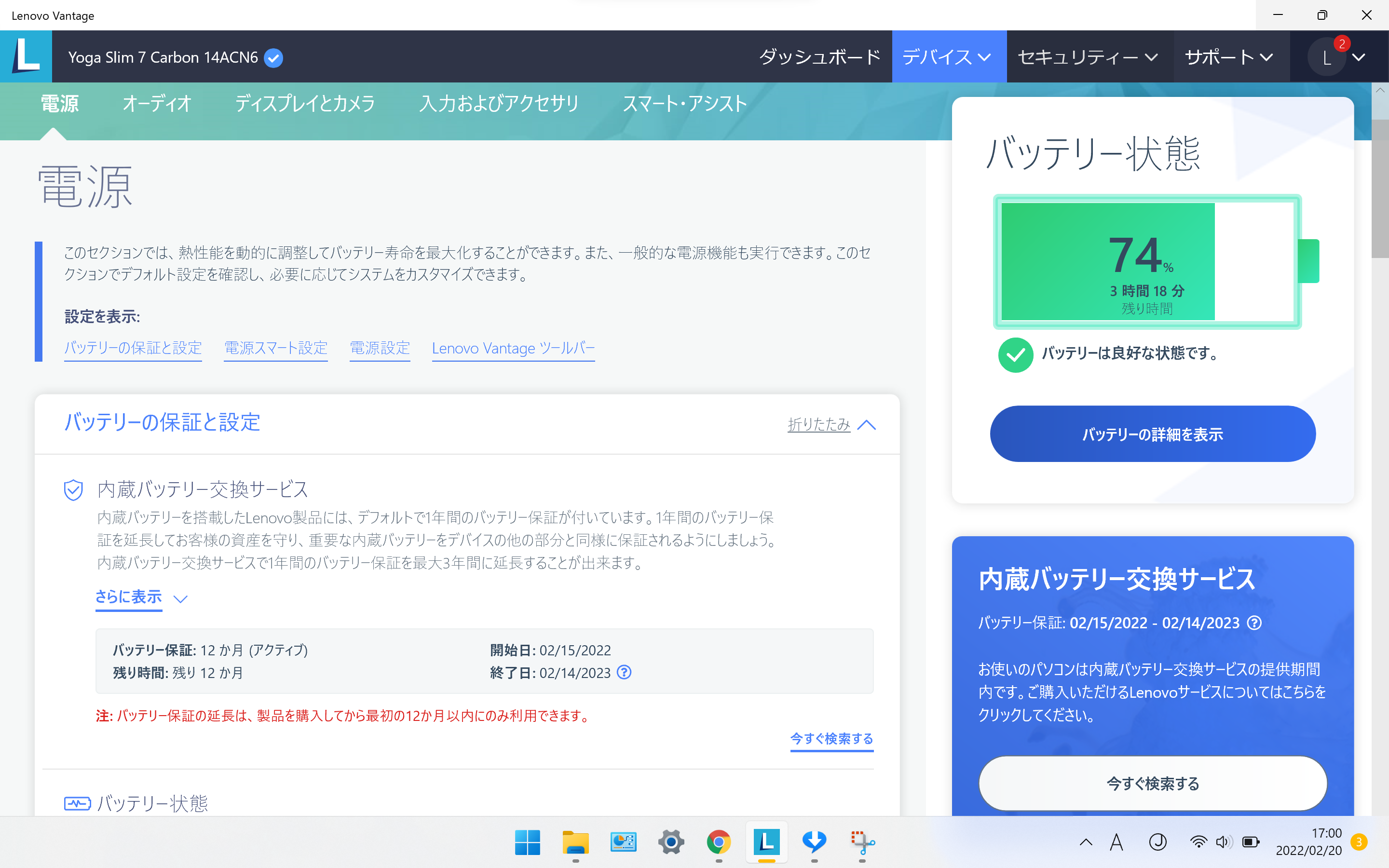
Task: Click the battery pulse icon beside バッテリー状態 section
Action: tap(77, 803)
